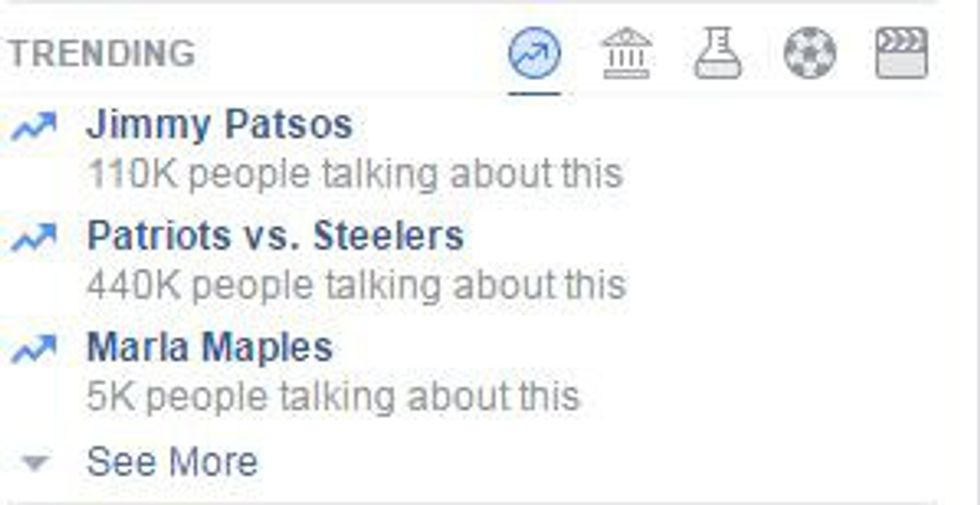Click the word Steelers in the topic title
Viewport: 980px width, 505px height.
pos(388,237)
